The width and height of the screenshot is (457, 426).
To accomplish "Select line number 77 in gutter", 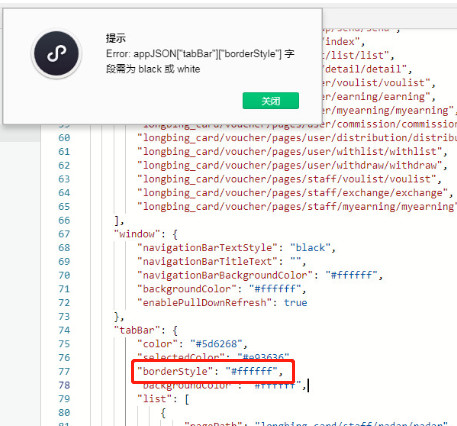I will tap(64, 371).
